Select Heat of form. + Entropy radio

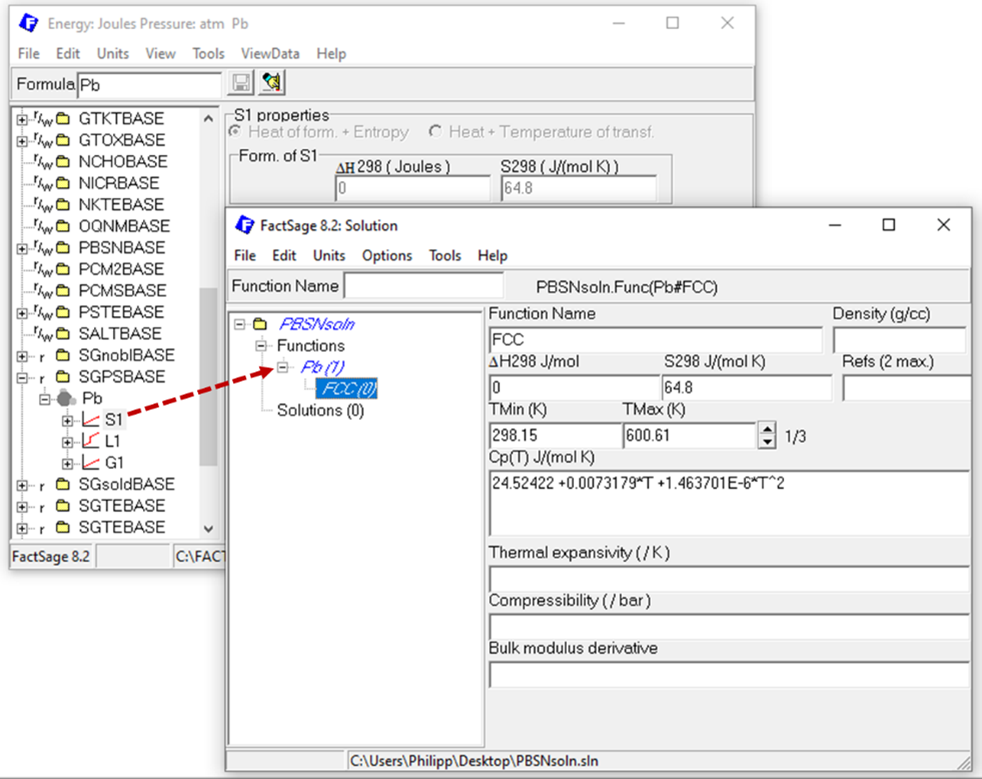coord(235,132)
